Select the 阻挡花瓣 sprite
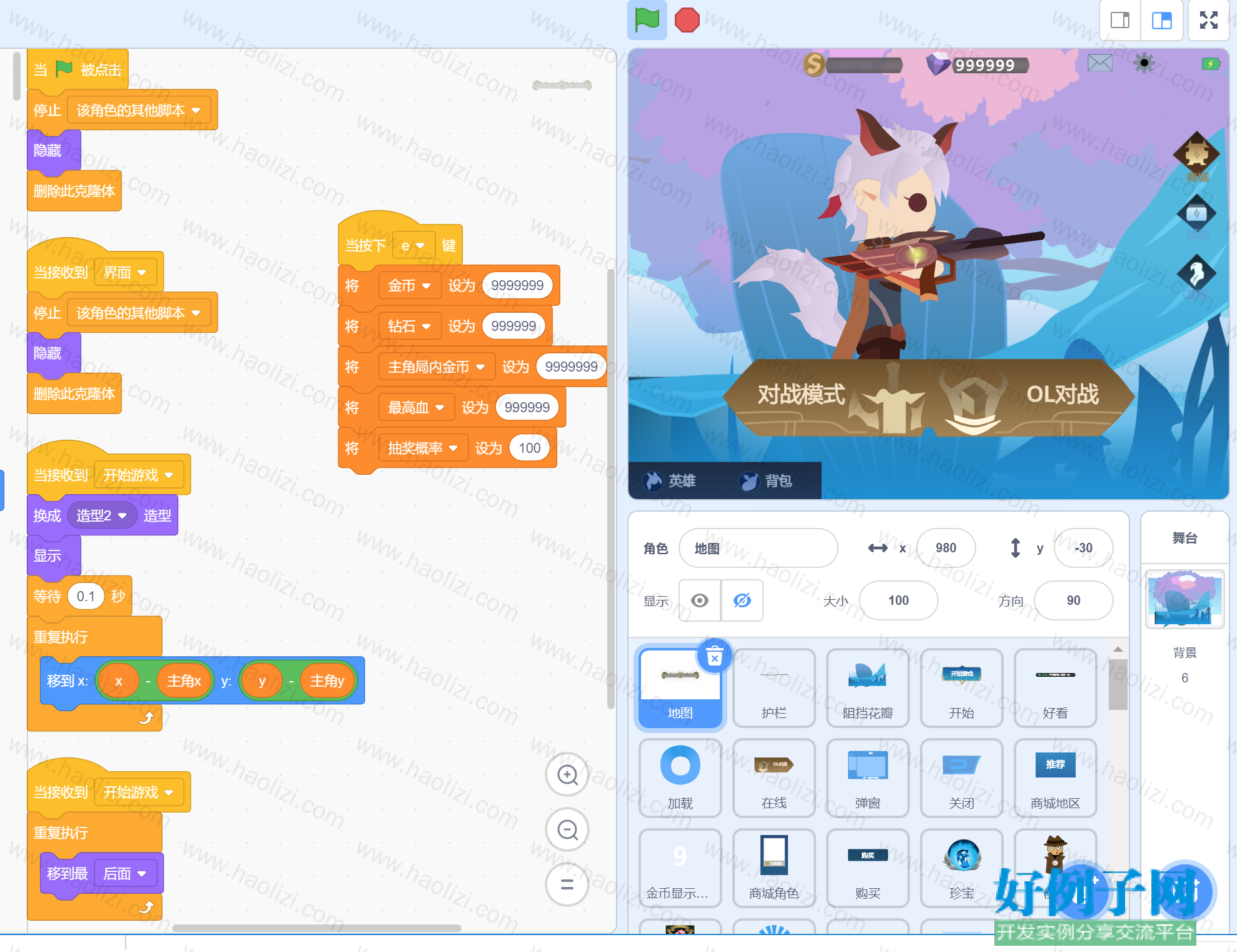The width and height of the screenshot is (1237, 952). [867, 687]
